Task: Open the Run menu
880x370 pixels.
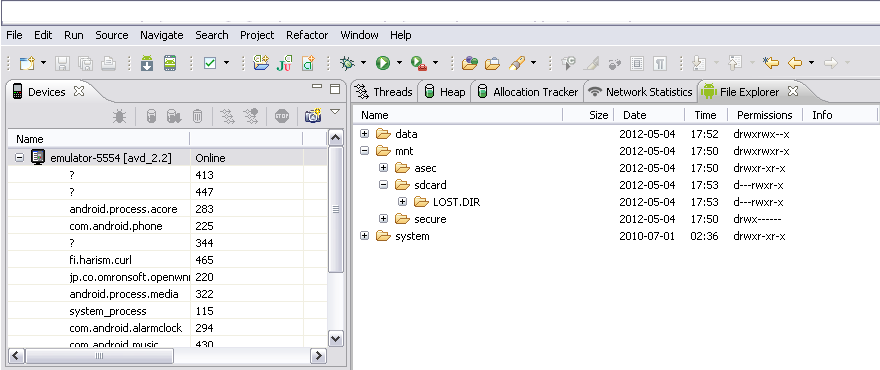Action: click(74, 35)
